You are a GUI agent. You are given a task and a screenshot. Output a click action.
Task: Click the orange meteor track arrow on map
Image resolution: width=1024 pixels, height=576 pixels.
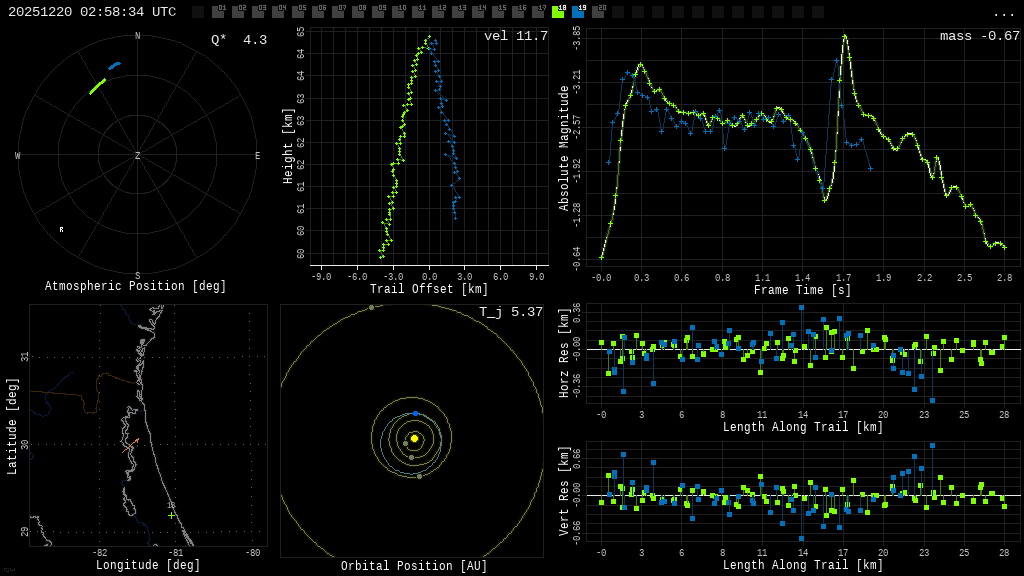(131, 444)
